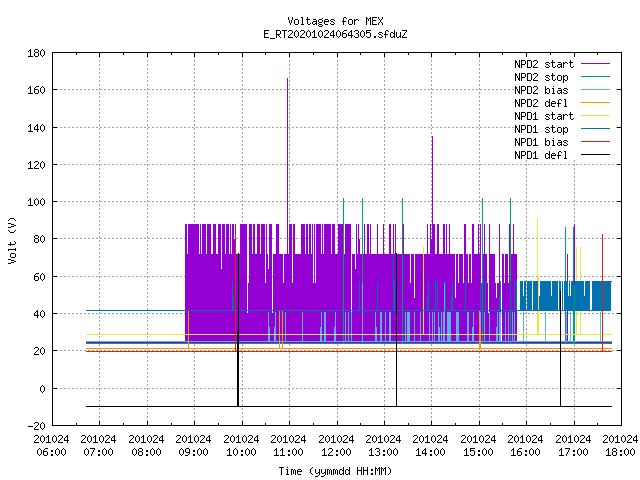The width and height of the screenshot is (640, 480).
Task: Click the 'NPD2 defl' legend label
Action: point(541,103)
